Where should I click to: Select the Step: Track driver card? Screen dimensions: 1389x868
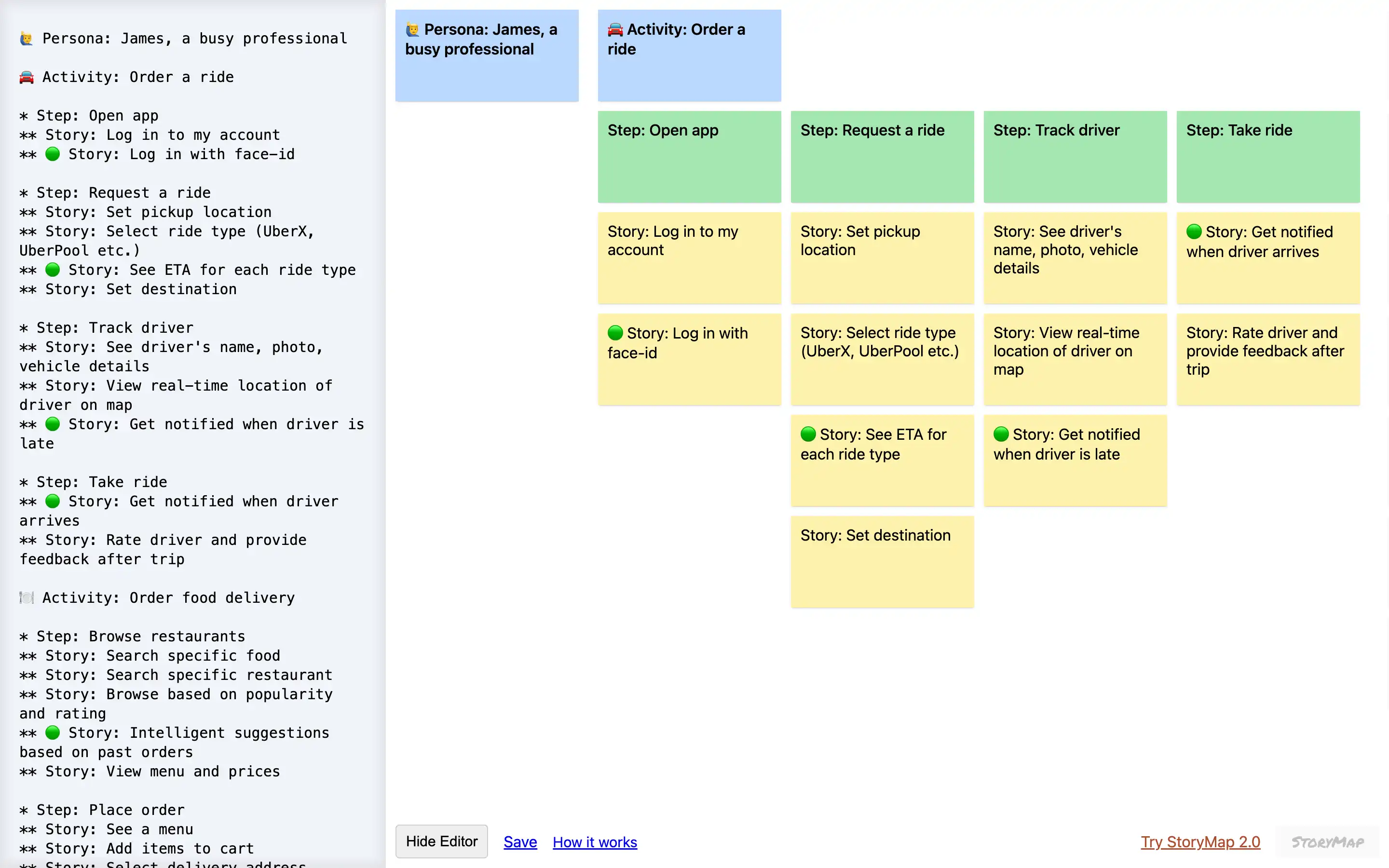[1075, 157]
